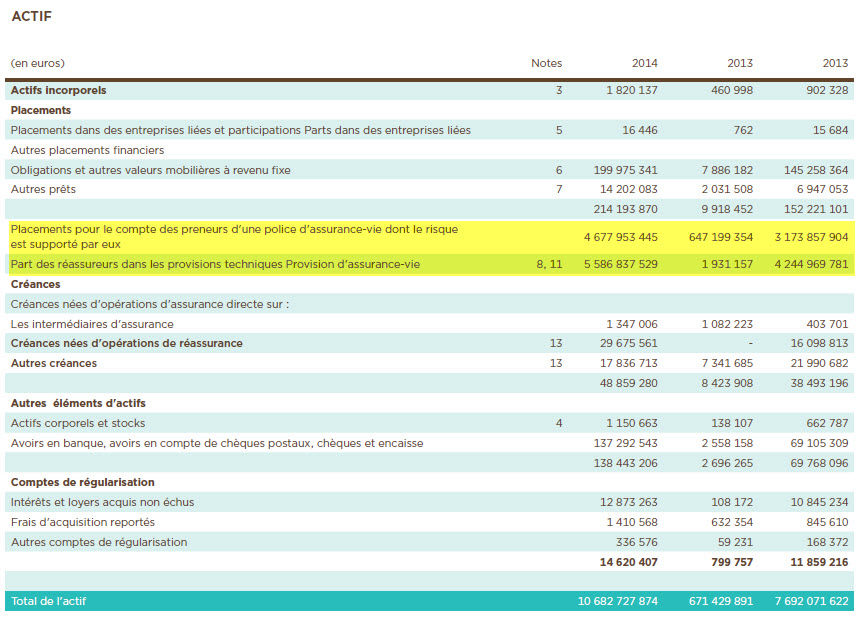Screen dimensions: 866x624
Task: Select the Notes column header
Action: click(x=546, y=64)
